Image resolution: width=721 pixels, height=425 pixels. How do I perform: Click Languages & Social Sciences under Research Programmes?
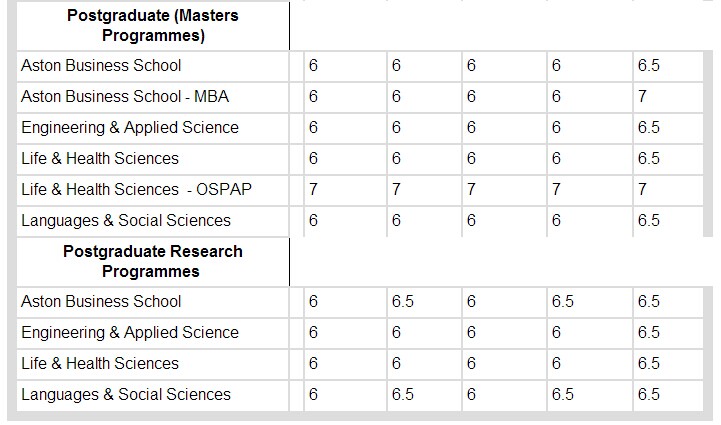pos(126,394)
